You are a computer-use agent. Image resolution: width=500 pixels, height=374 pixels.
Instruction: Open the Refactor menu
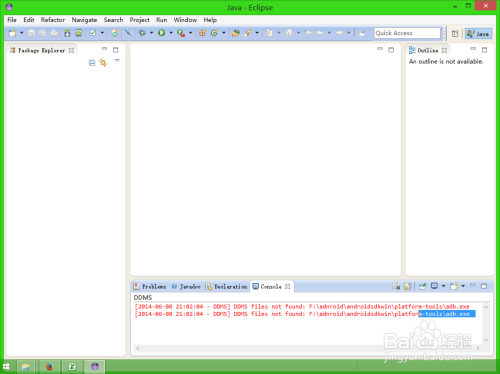coord(53,20)
